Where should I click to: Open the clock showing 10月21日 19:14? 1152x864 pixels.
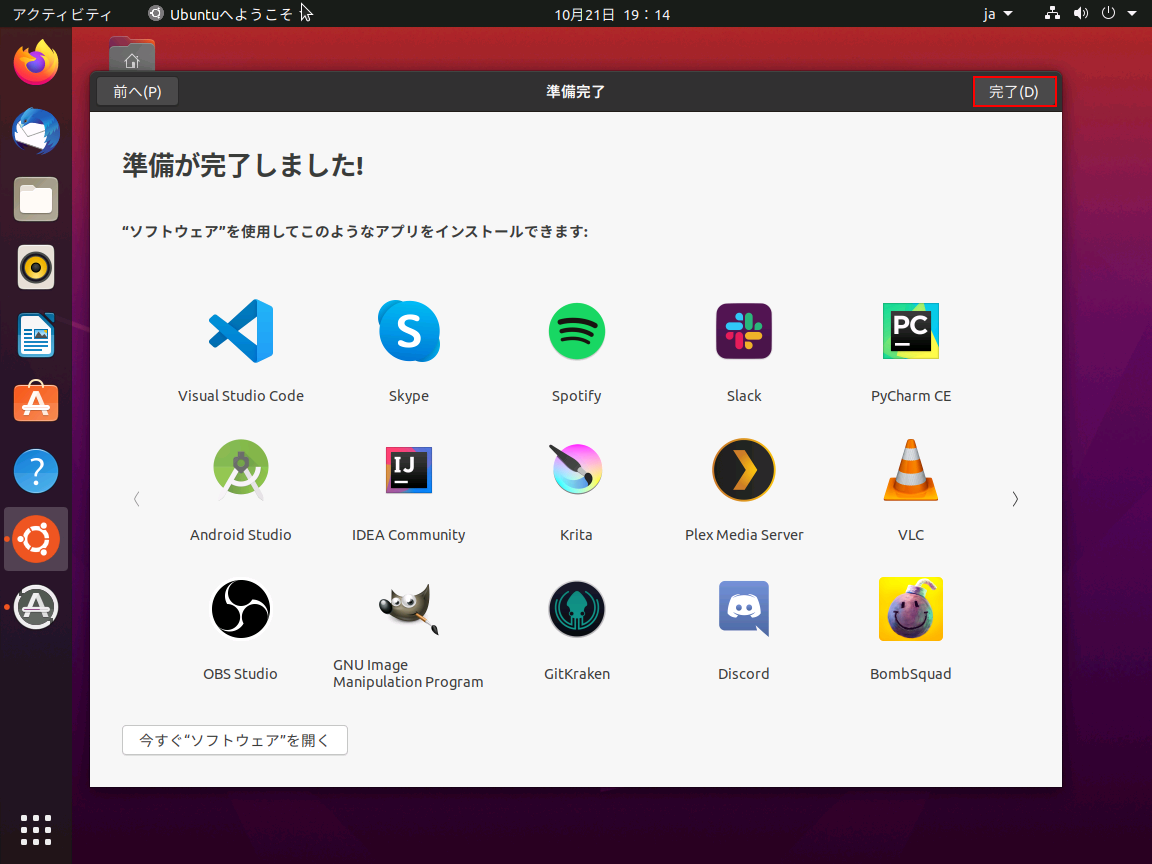612,14
